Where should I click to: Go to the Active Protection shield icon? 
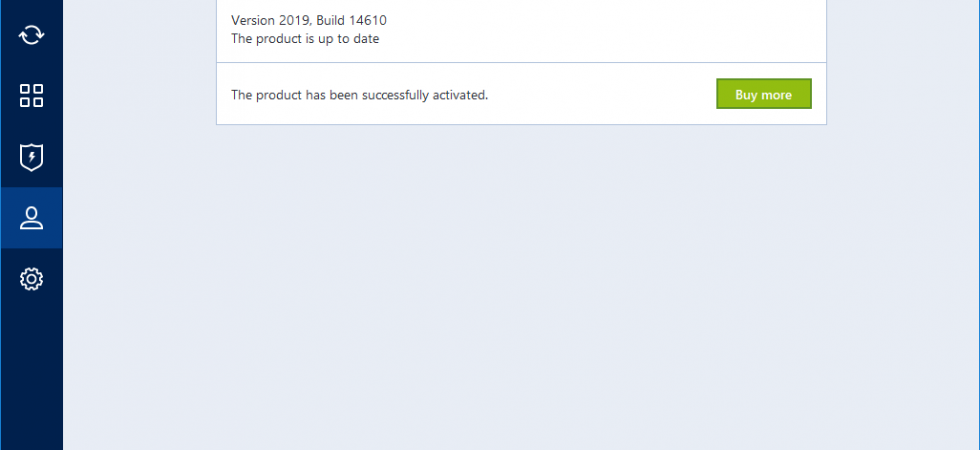31,157
